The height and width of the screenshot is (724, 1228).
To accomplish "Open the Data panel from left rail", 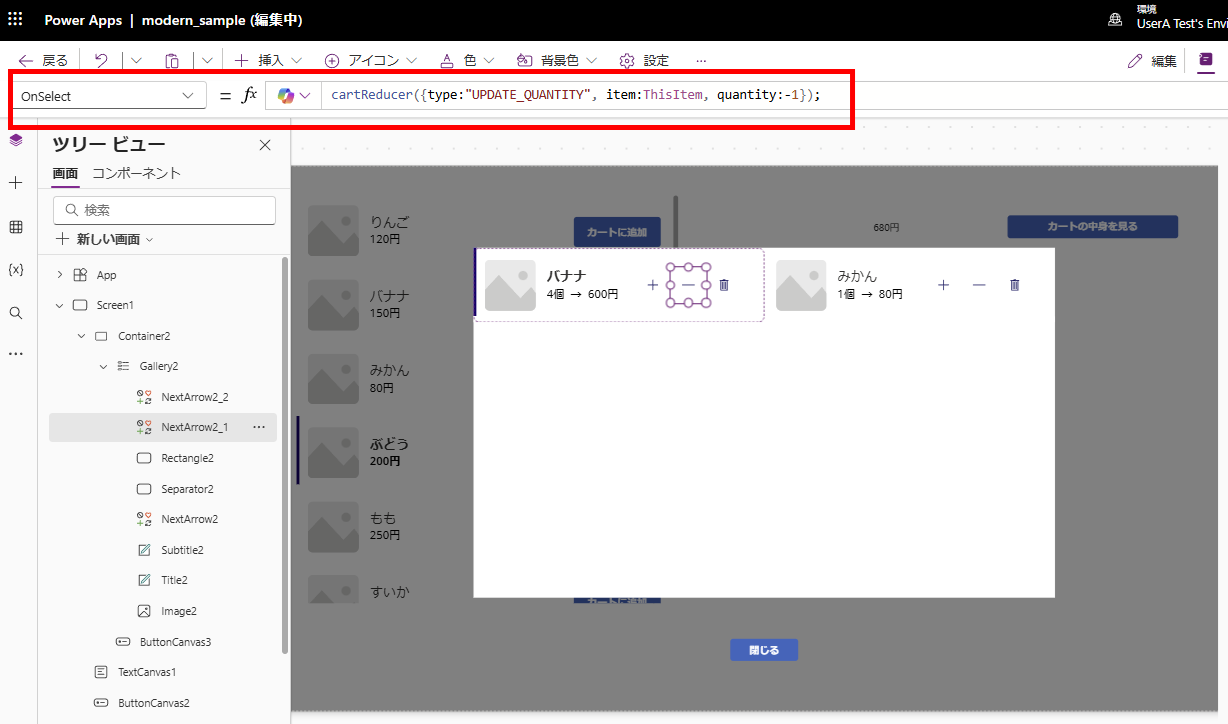I will pos(15,226).
